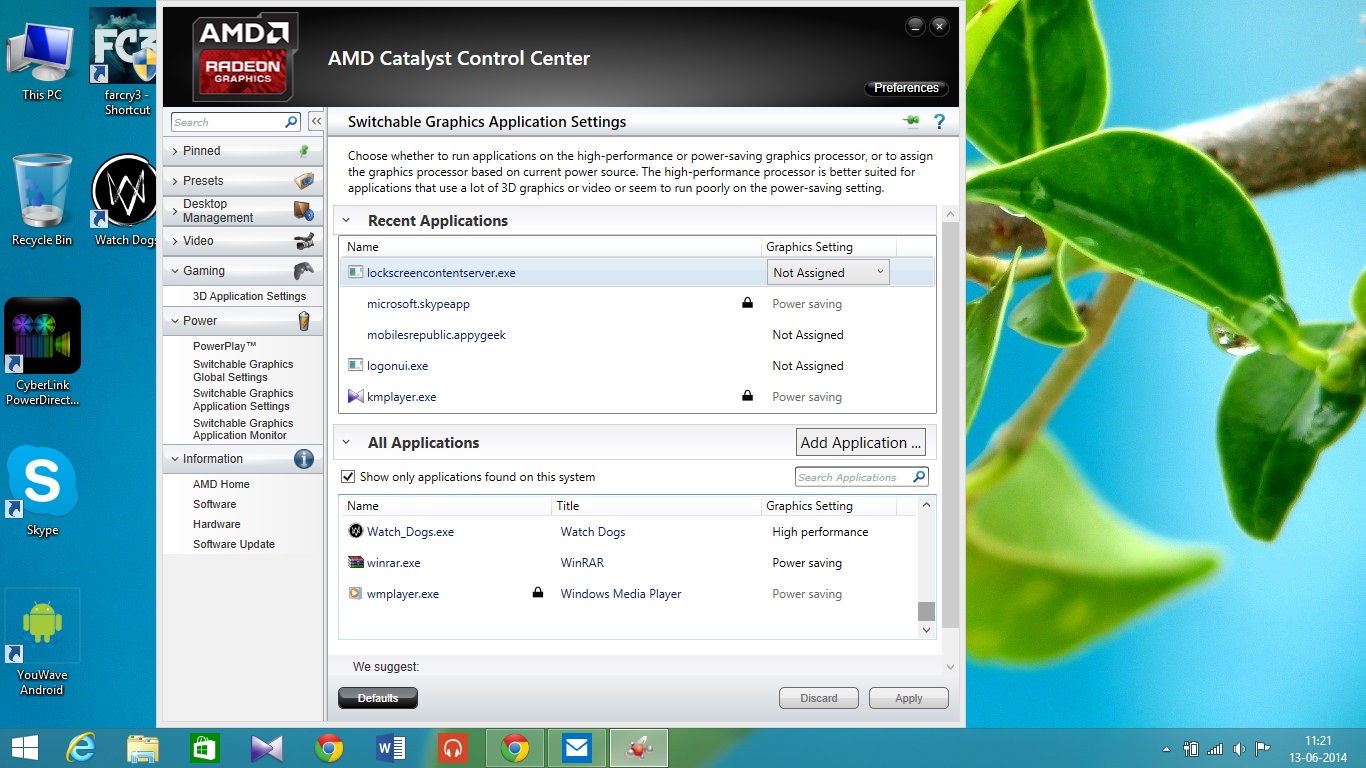Image resolution: width=1366 pixels, height=768 pixels.
Task: Click the green pin page icon
Action: click(x=911, y=122)
